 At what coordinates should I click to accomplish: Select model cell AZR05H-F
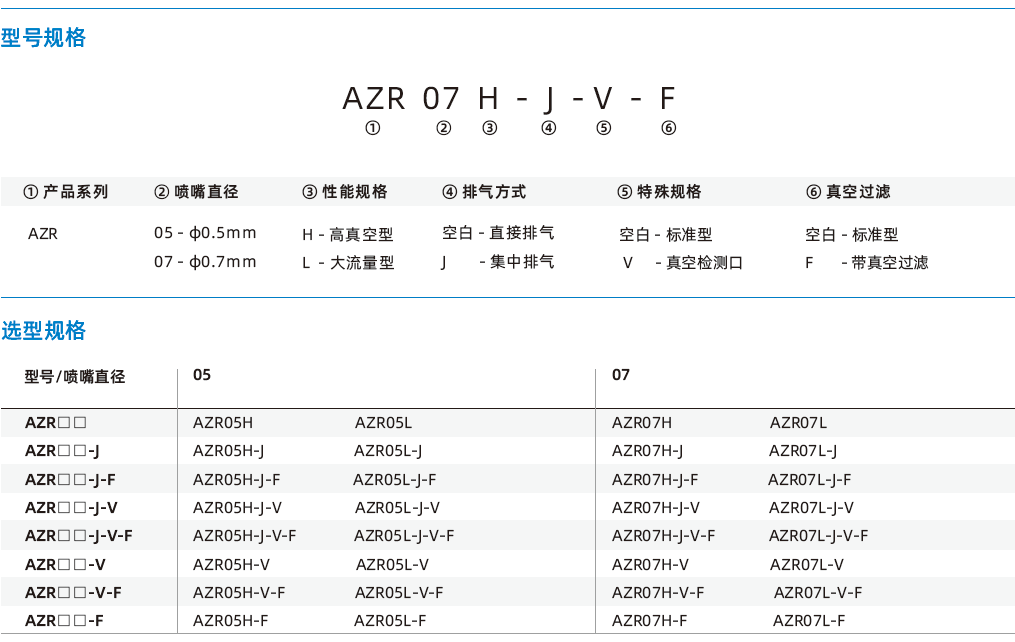[x=230, y=621]
